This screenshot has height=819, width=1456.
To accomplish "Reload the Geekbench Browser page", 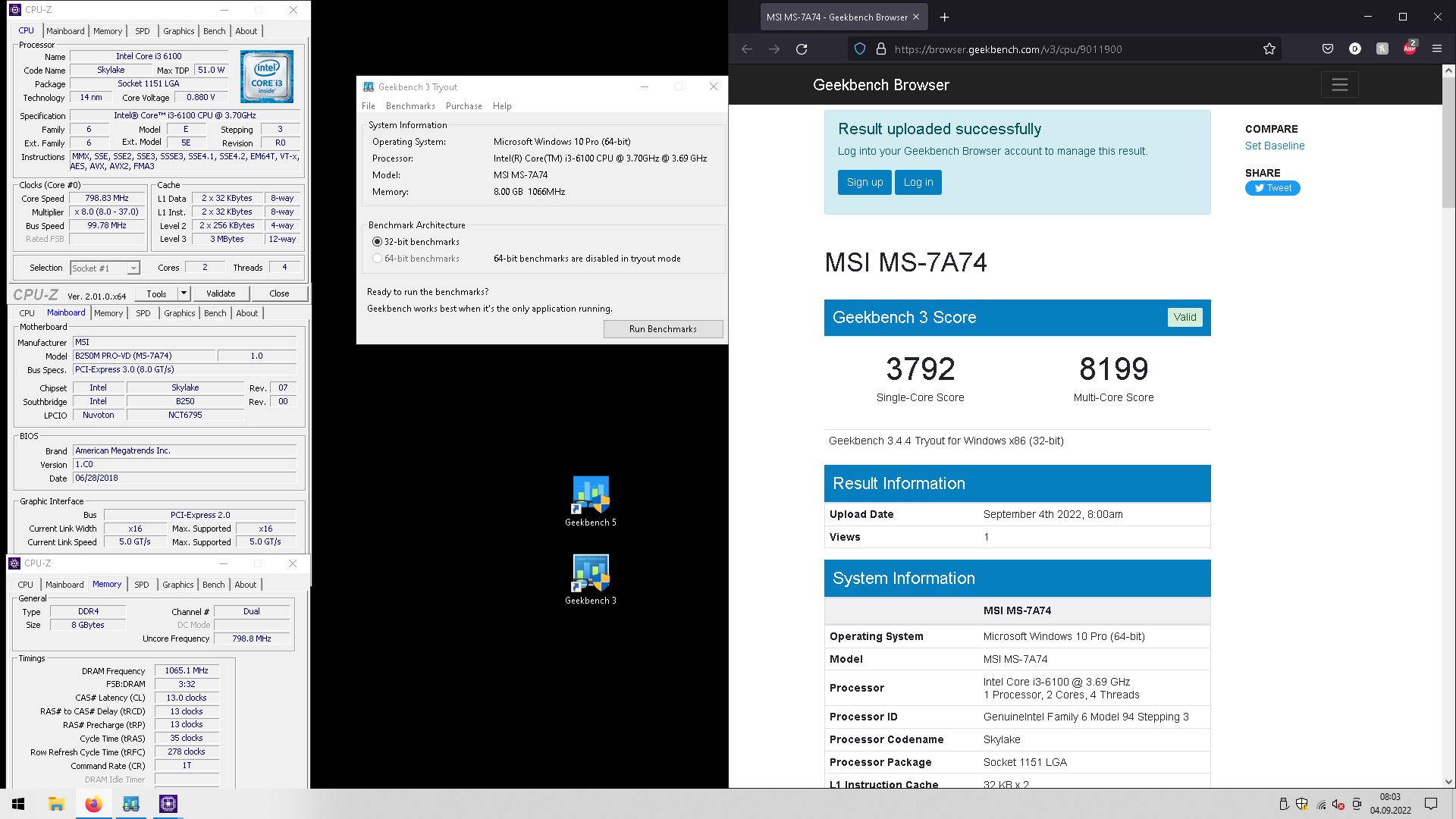I will (802, 49).
